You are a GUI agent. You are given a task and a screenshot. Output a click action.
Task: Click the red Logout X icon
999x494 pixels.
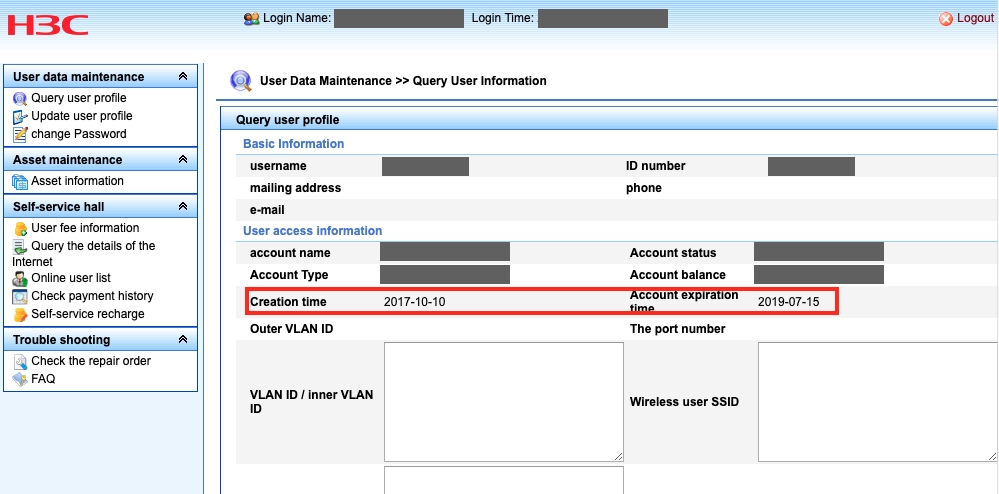946,19
